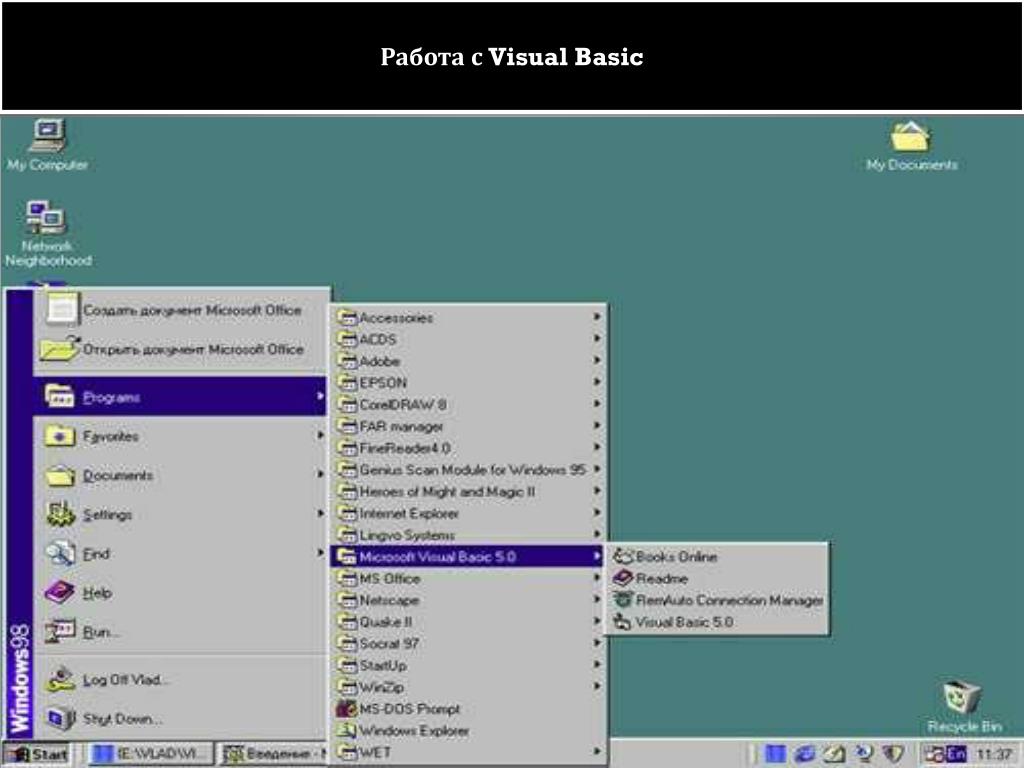
Task: Expand the Accessories program folder
Action: point(468,318)
